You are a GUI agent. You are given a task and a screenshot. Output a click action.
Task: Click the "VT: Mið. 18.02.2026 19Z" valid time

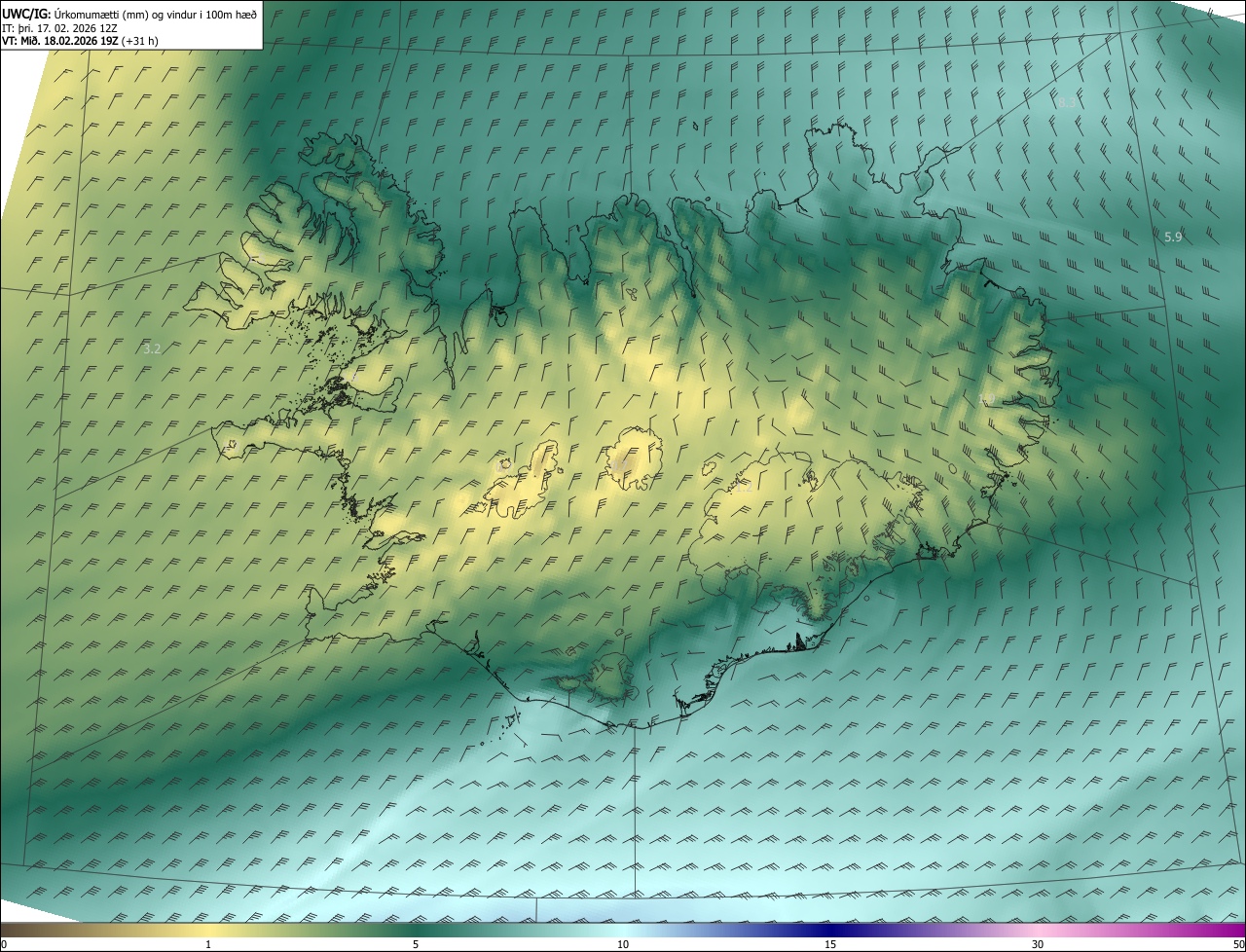(81, 41)
